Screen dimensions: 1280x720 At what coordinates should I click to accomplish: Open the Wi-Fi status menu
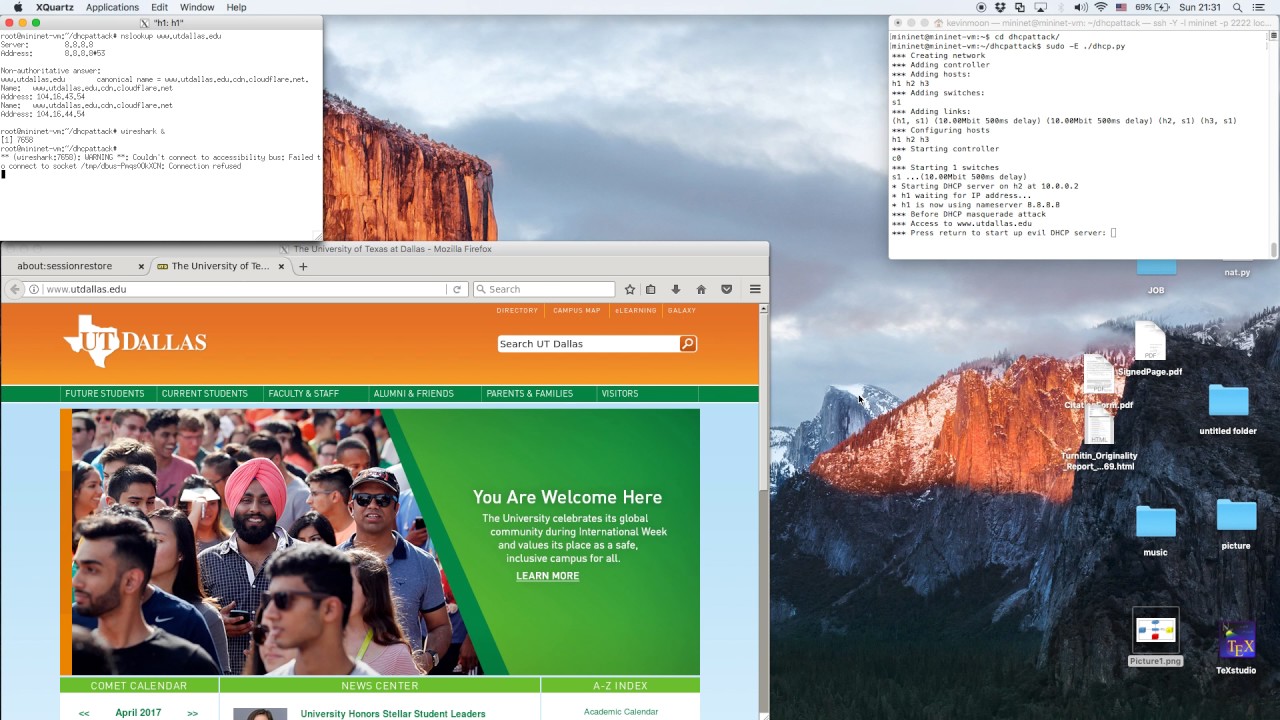point(1101,7)
